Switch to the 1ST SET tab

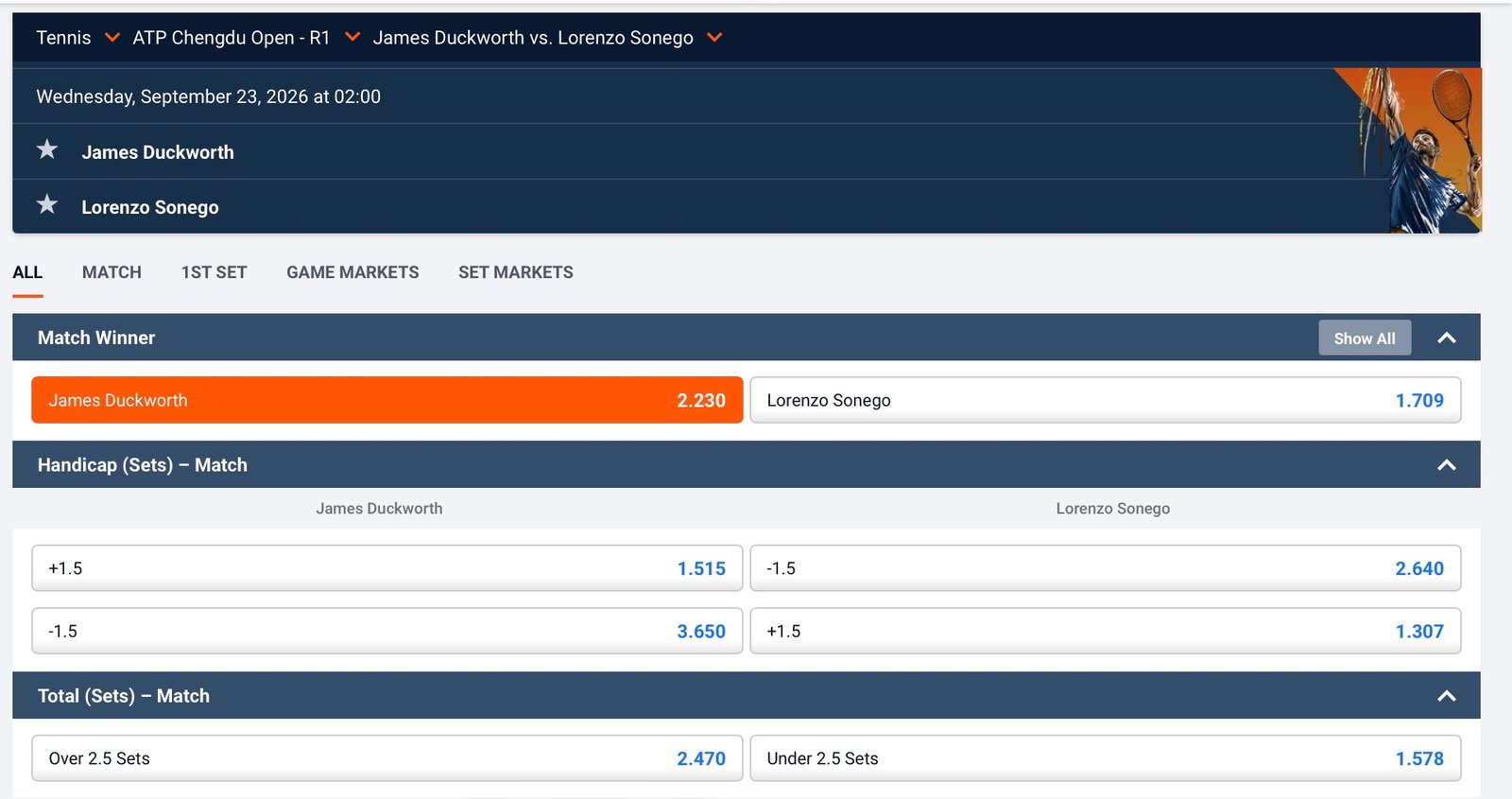[214, 272]
